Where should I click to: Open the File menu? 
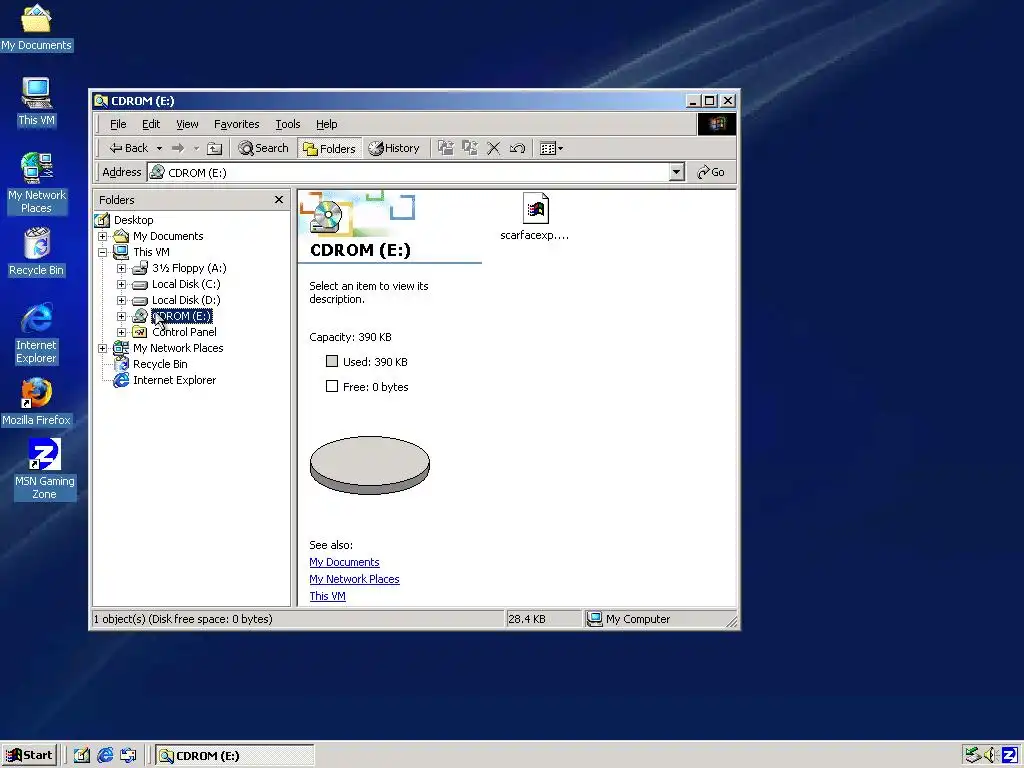[x=118, y=124]
